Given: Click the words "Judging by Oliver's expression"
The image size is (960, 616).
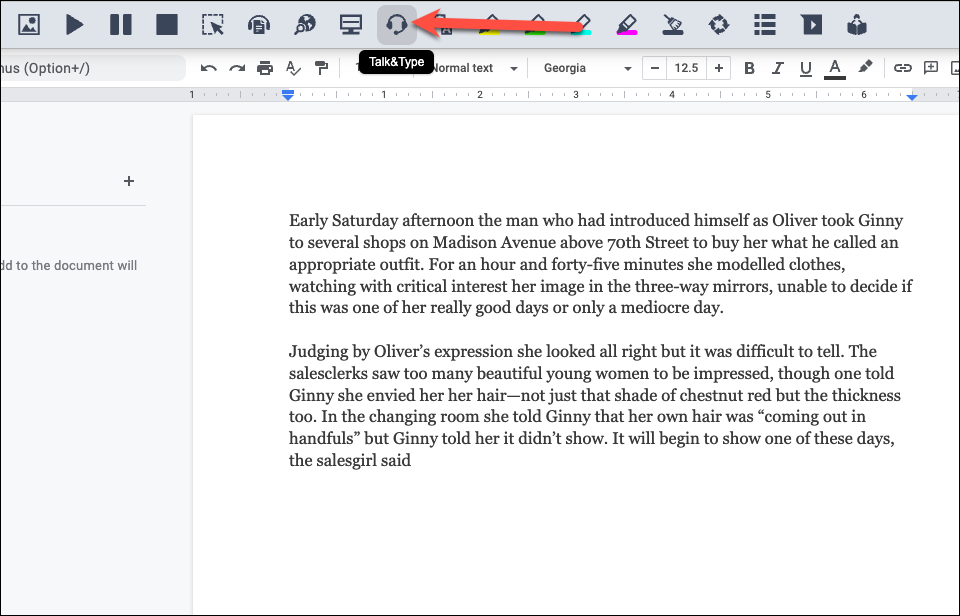Looking at the screenshot, I should tap(400, 351).
